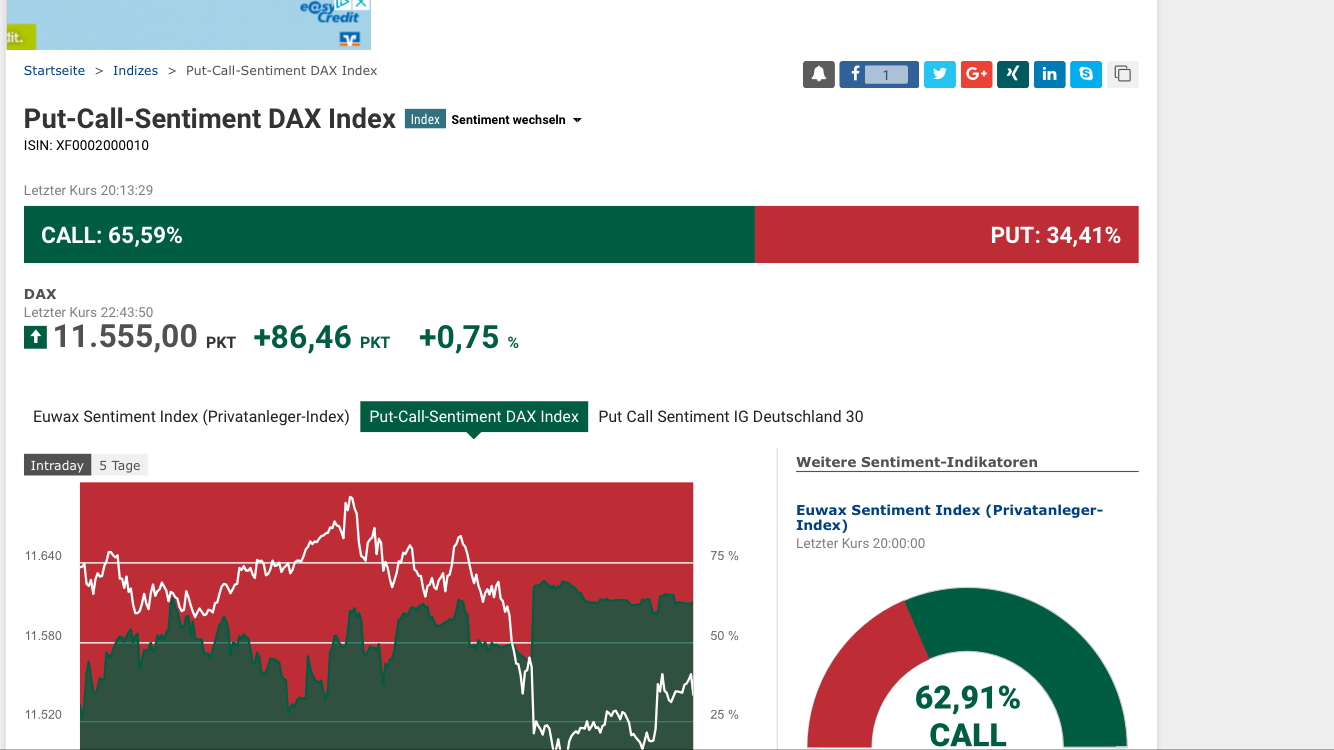This screenshot has width=1334, height=750.
Task: Share via the Skype icon
Action: point(1086,75)
